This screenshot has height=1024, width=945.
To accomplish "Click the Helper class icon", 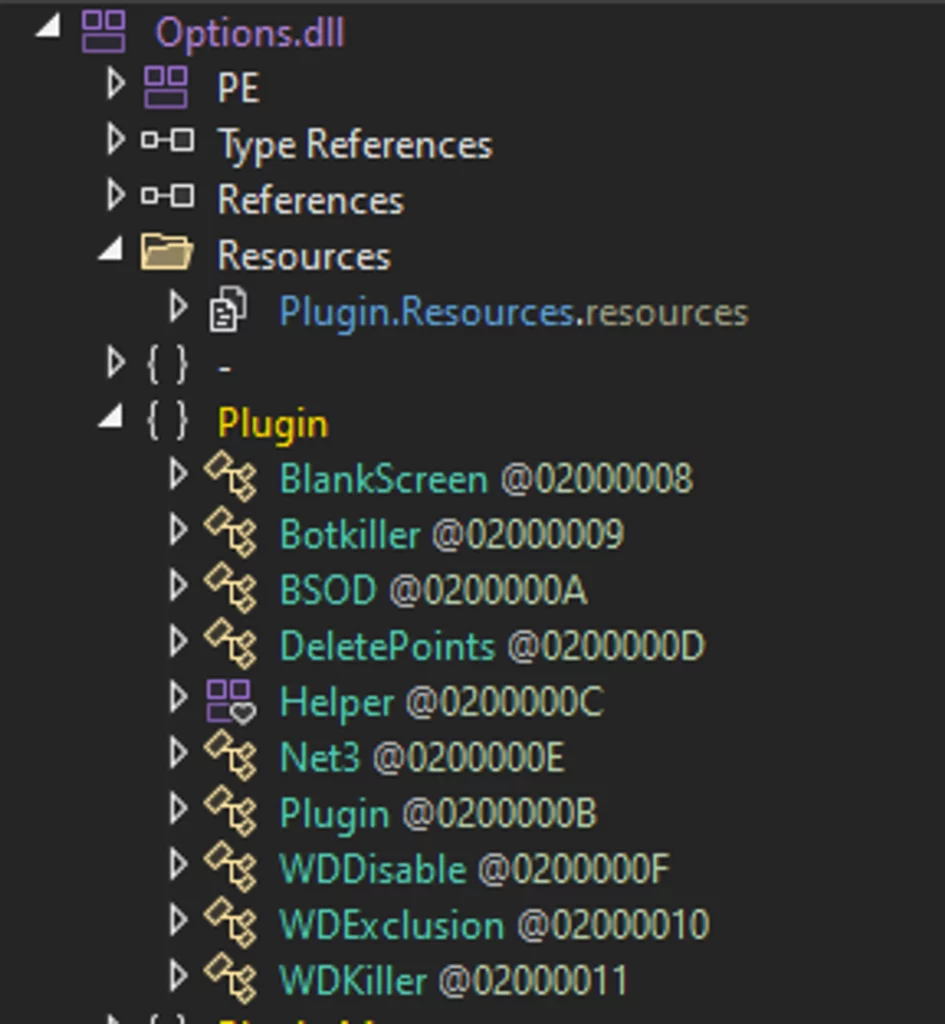I will (231, 701).
